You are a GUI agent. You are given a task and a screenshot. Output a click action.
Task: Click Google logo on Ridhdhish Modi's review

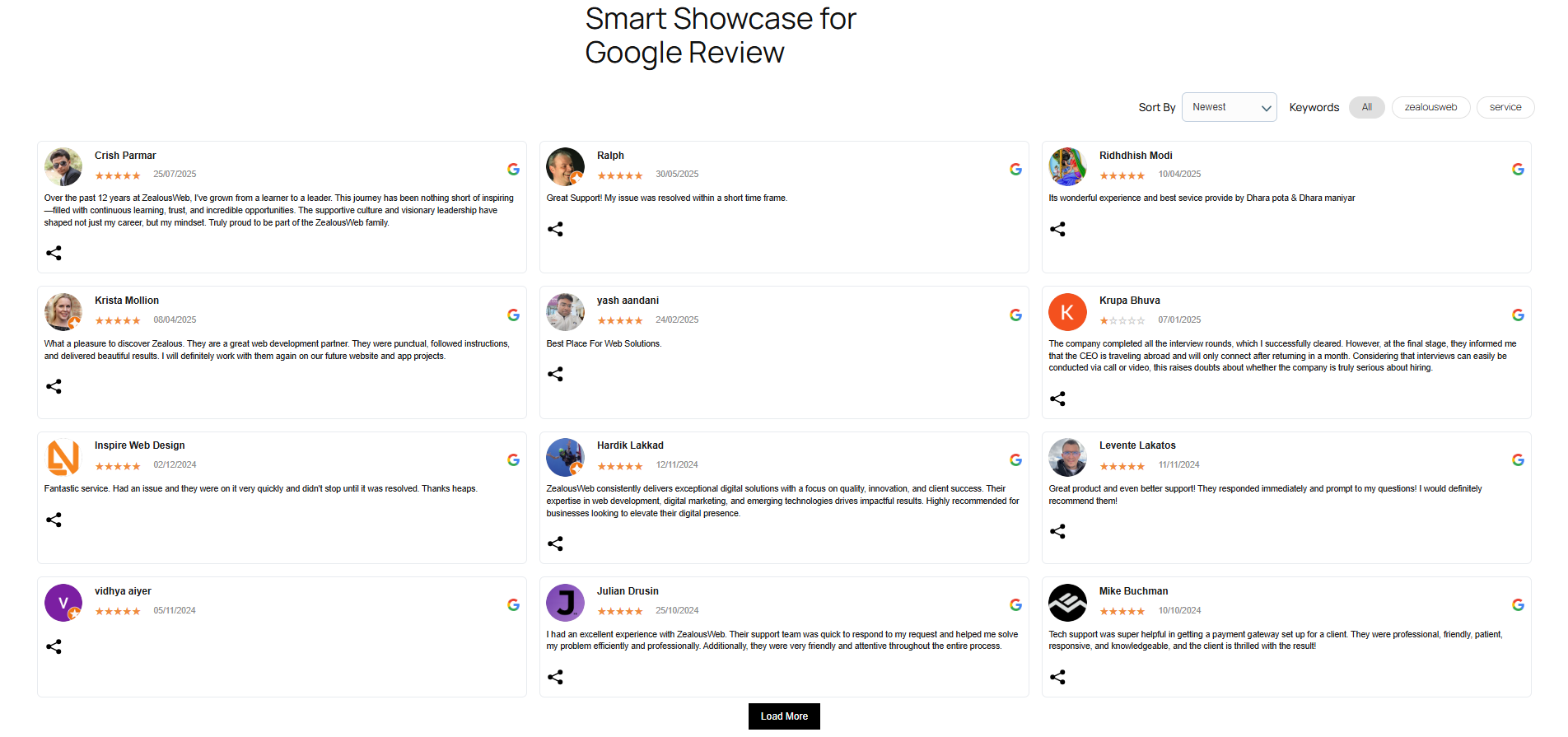coord(1518,169)
